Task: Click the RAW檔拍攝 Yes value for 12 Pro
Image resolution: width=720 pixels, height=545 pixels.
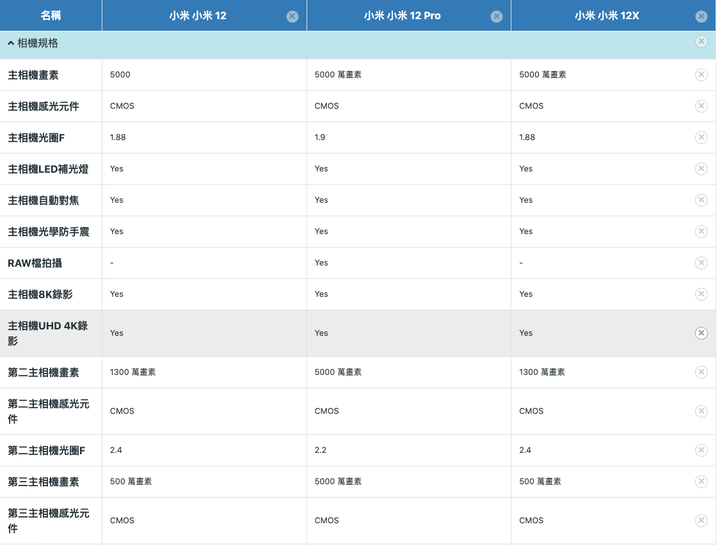Action: coord(321,263)
